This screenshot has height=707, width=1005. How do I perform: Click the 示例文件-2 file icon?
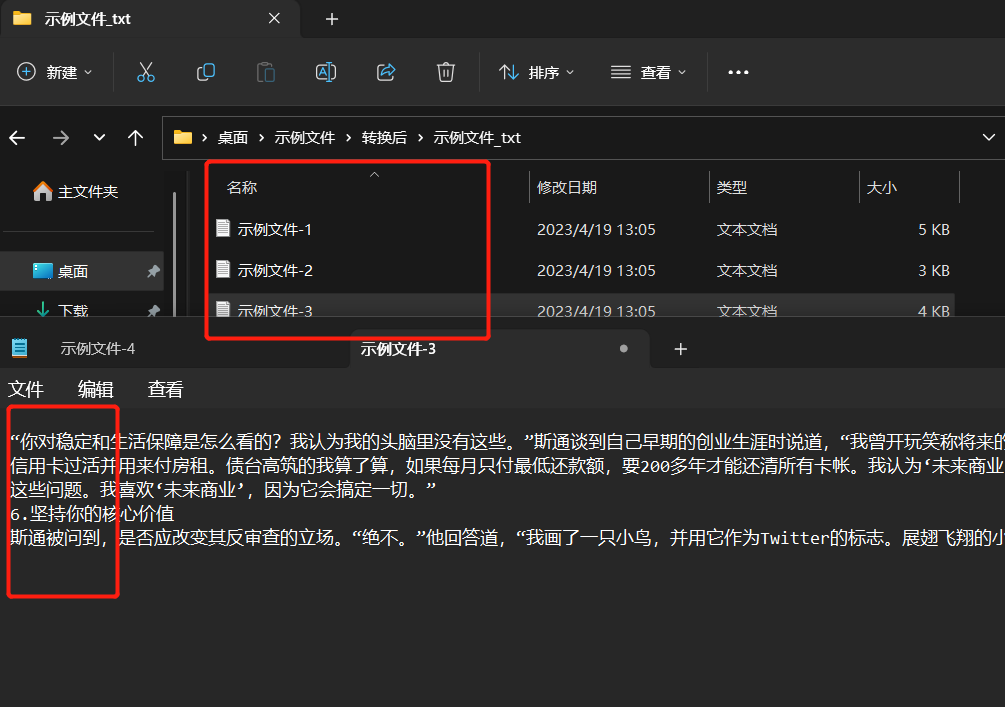(222, 269)
